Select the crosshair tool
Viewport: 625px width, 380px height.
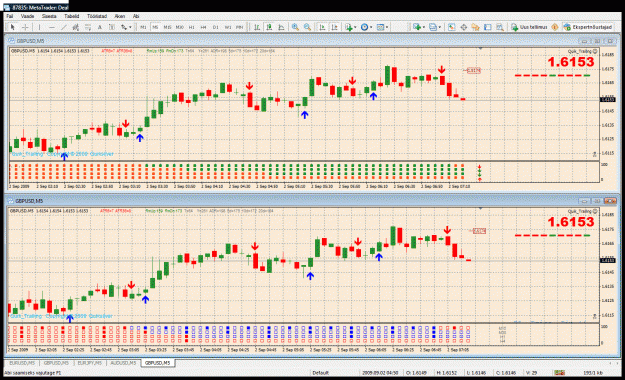(x=25, y=27)
